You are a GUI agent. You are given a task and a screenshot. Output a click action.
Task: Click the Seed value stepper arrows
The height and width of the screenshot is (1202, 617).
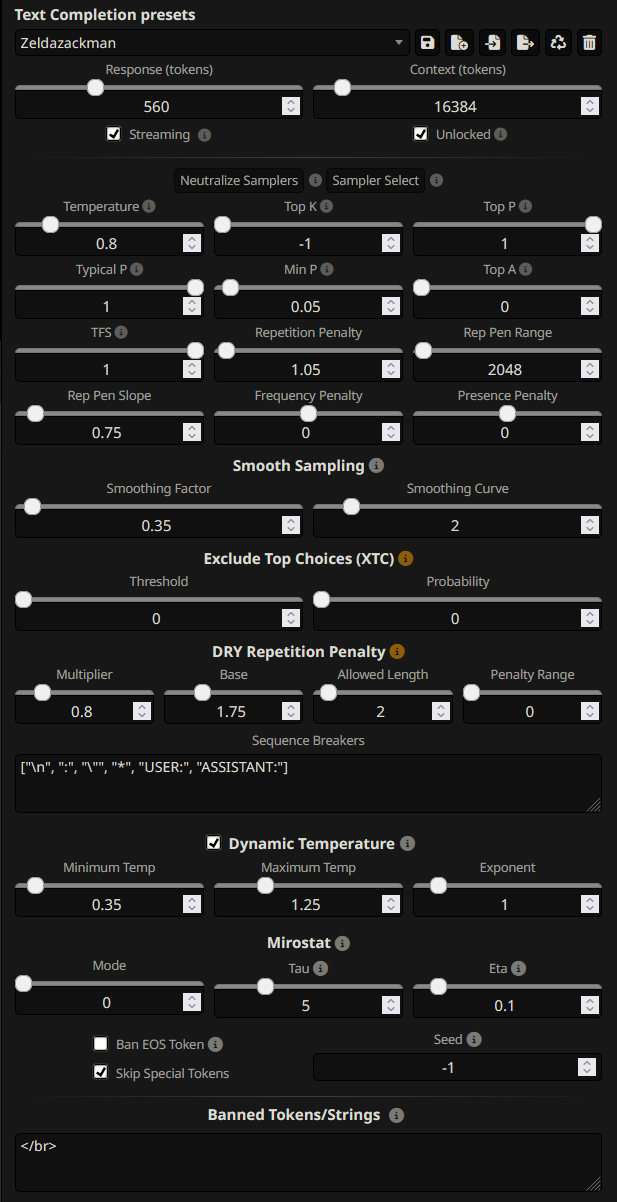tap(589, 1068)
